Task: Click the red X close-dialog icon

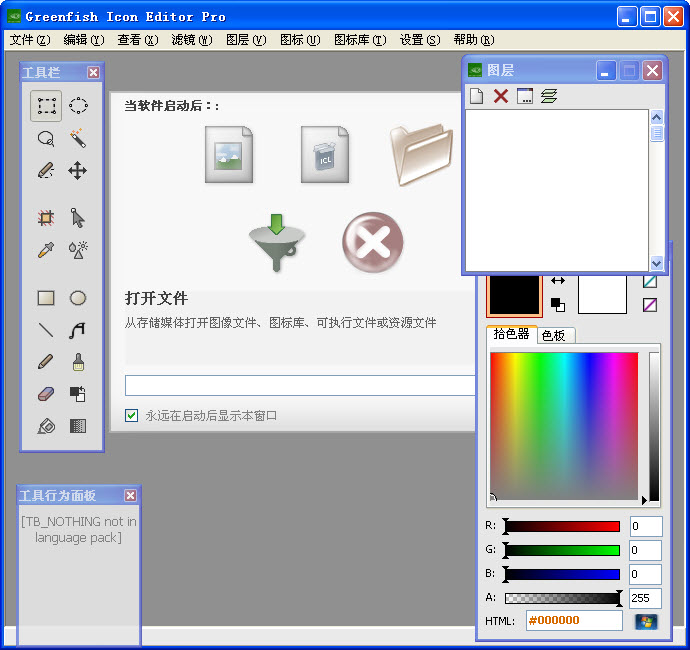Action: (373, 242)
